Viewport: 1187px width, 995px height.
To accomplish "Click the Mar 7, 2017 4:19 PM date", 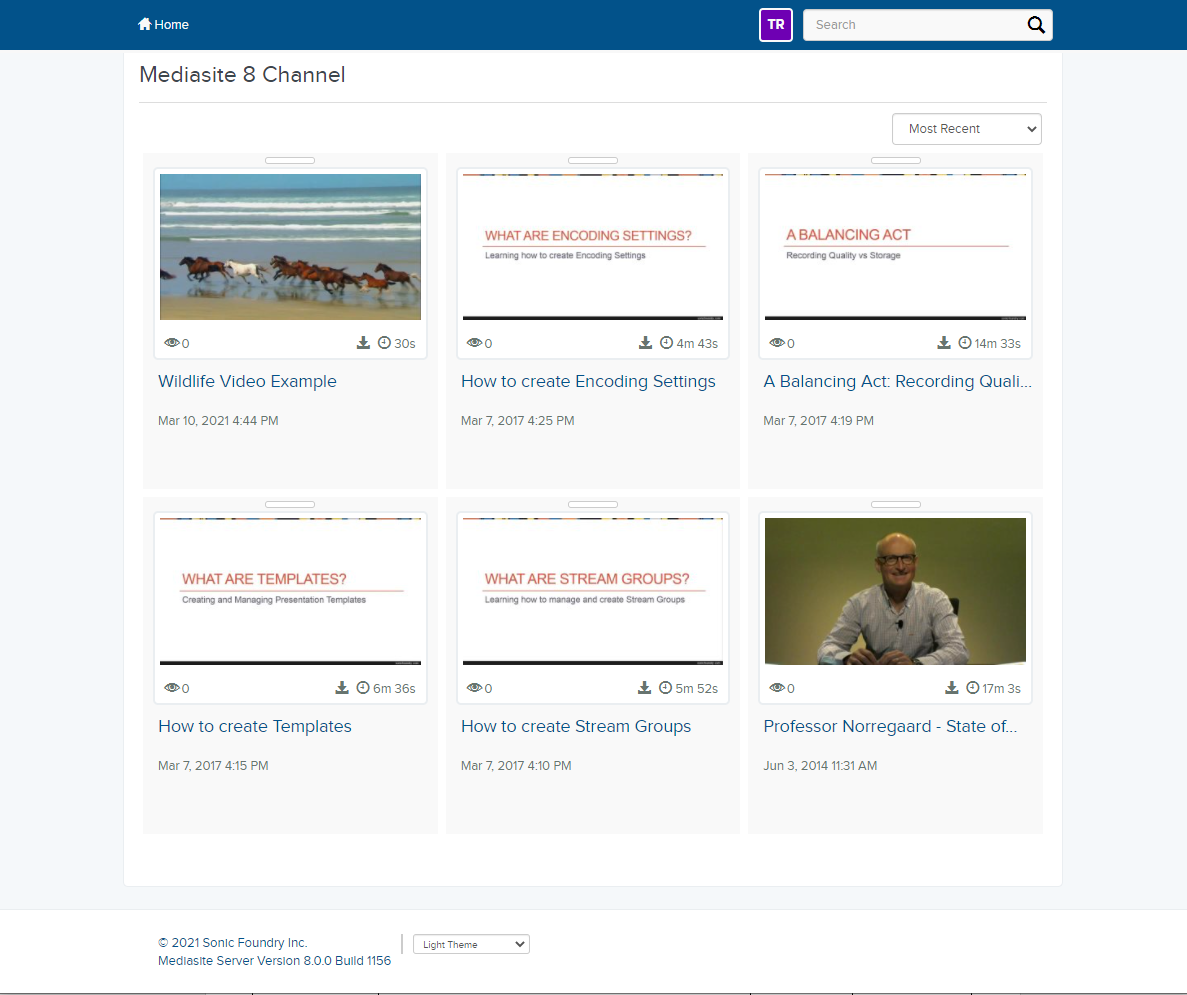I will [x=818, y=420].
